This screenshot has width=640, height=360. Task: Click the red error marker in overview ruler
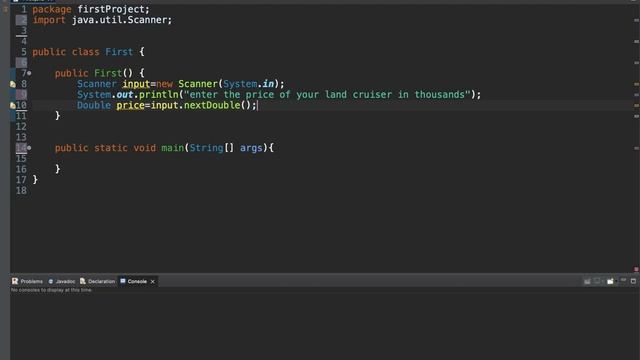pyautogui.click(x=636, y=269)
